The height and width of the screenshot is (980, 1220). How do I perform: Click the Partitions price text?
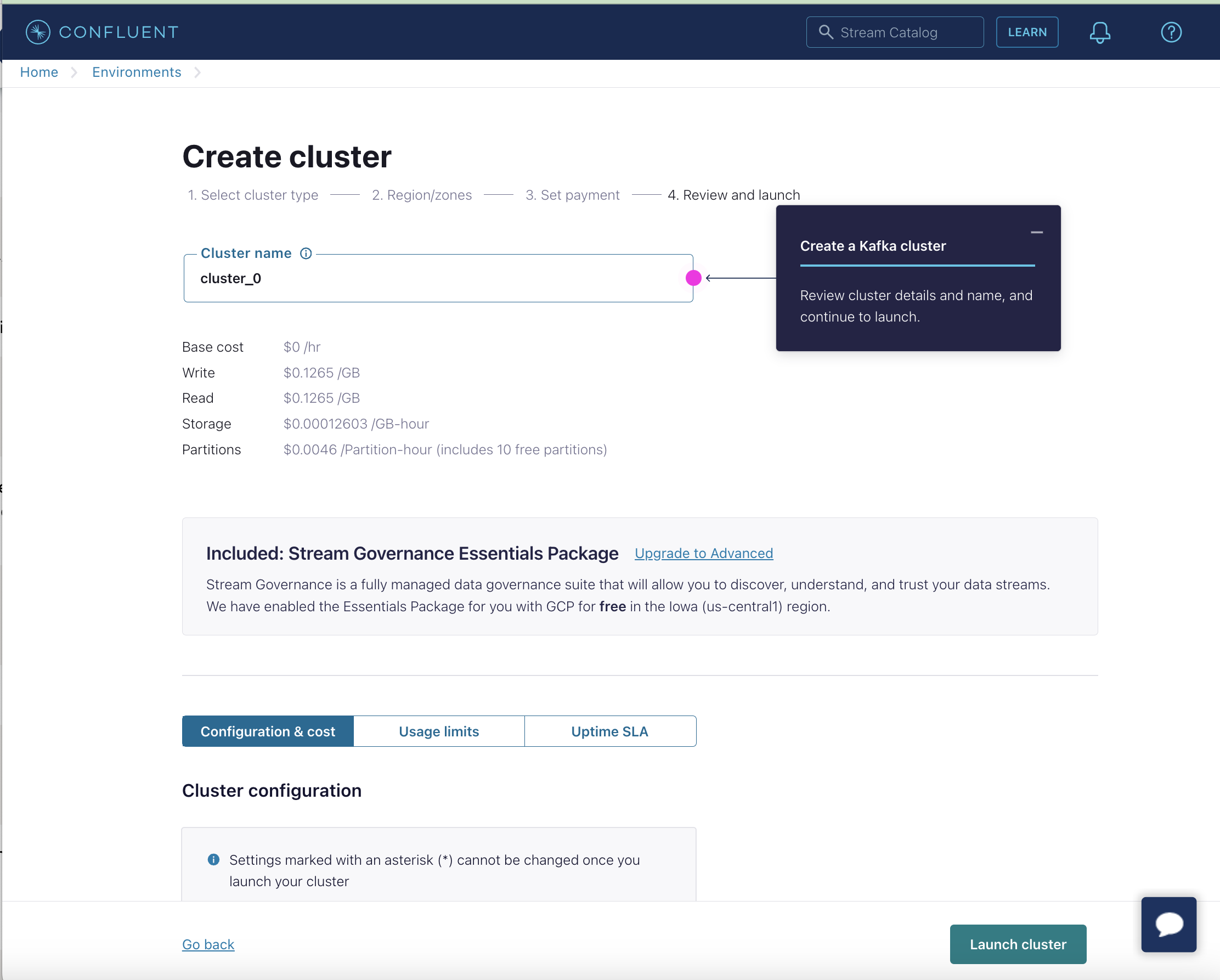pyautogui.click(x=445, y=449)
